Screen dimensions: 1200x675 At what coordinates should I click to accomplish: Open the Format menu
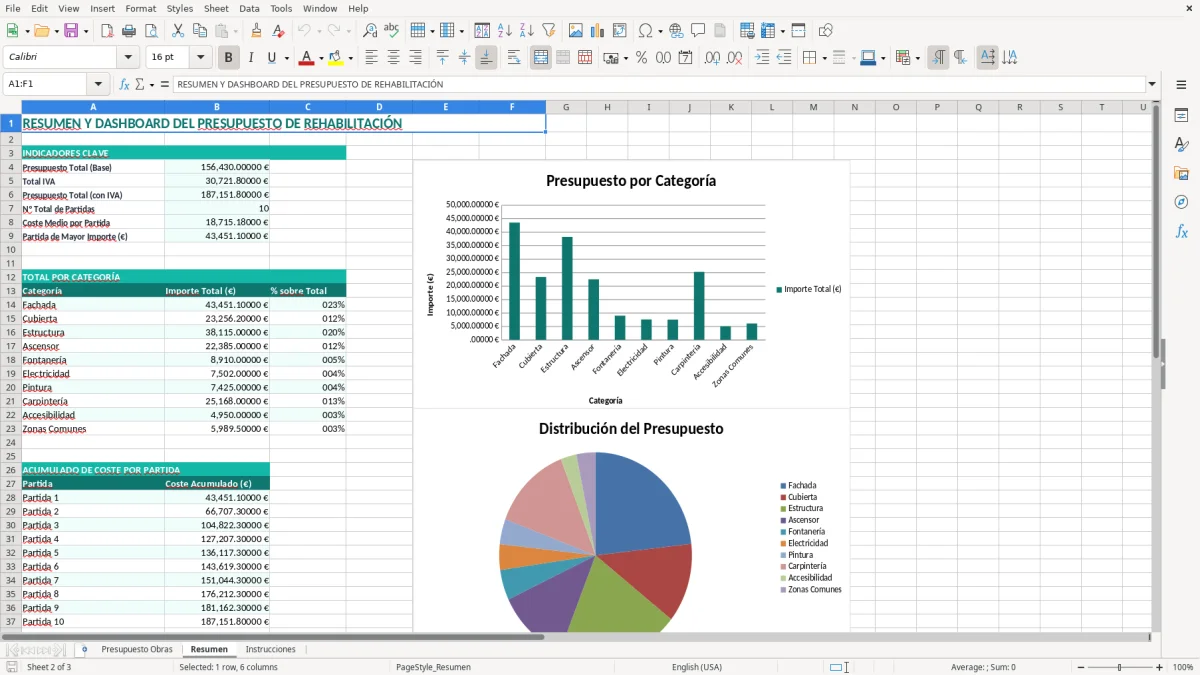[140, 8]
